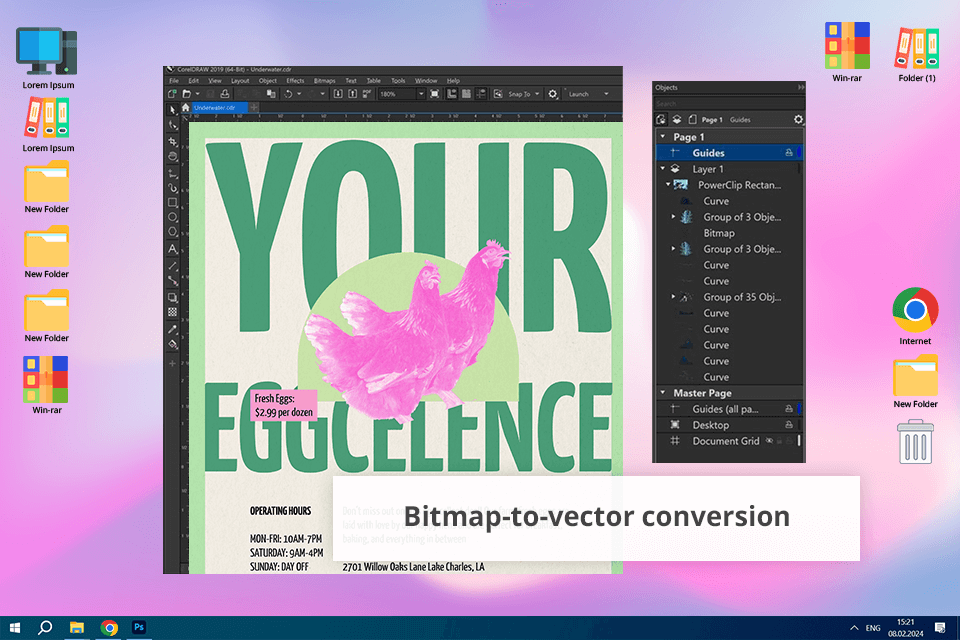This screenshot has width=960, height=640.
Task: Click the toolbox customize plus button
Action: (173, 363)
